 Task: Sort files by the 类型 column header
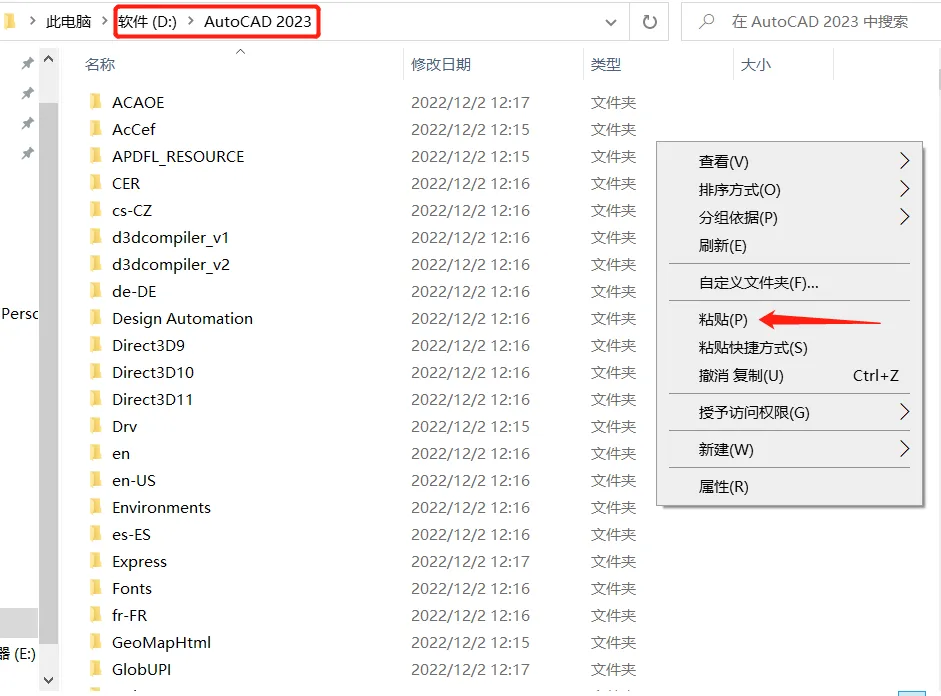tap(606, 64)
